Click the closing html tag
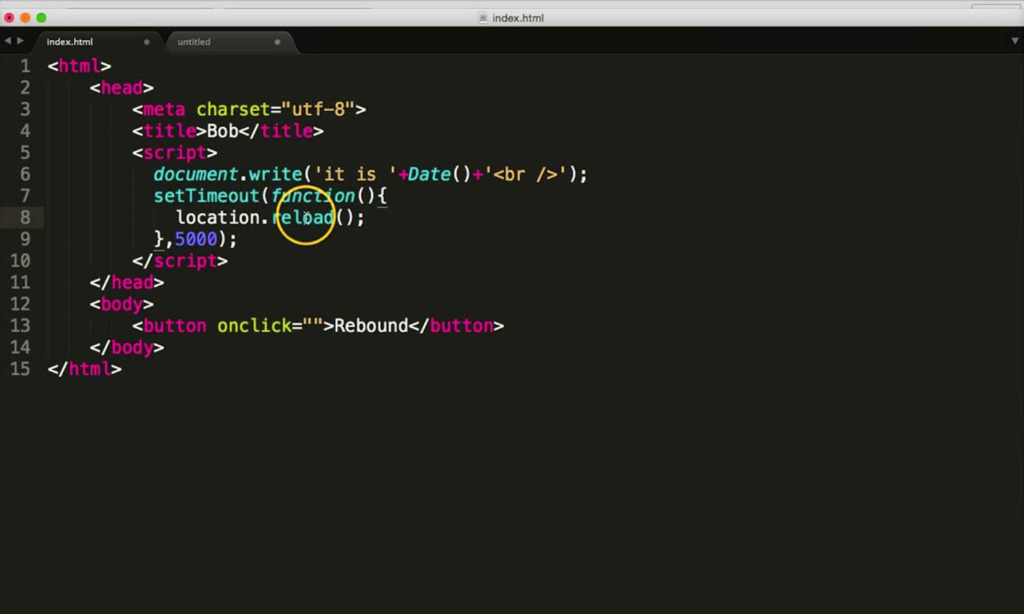Viewport: 1024px width, 614px height. pyautogui.click(x=84, y=369)
